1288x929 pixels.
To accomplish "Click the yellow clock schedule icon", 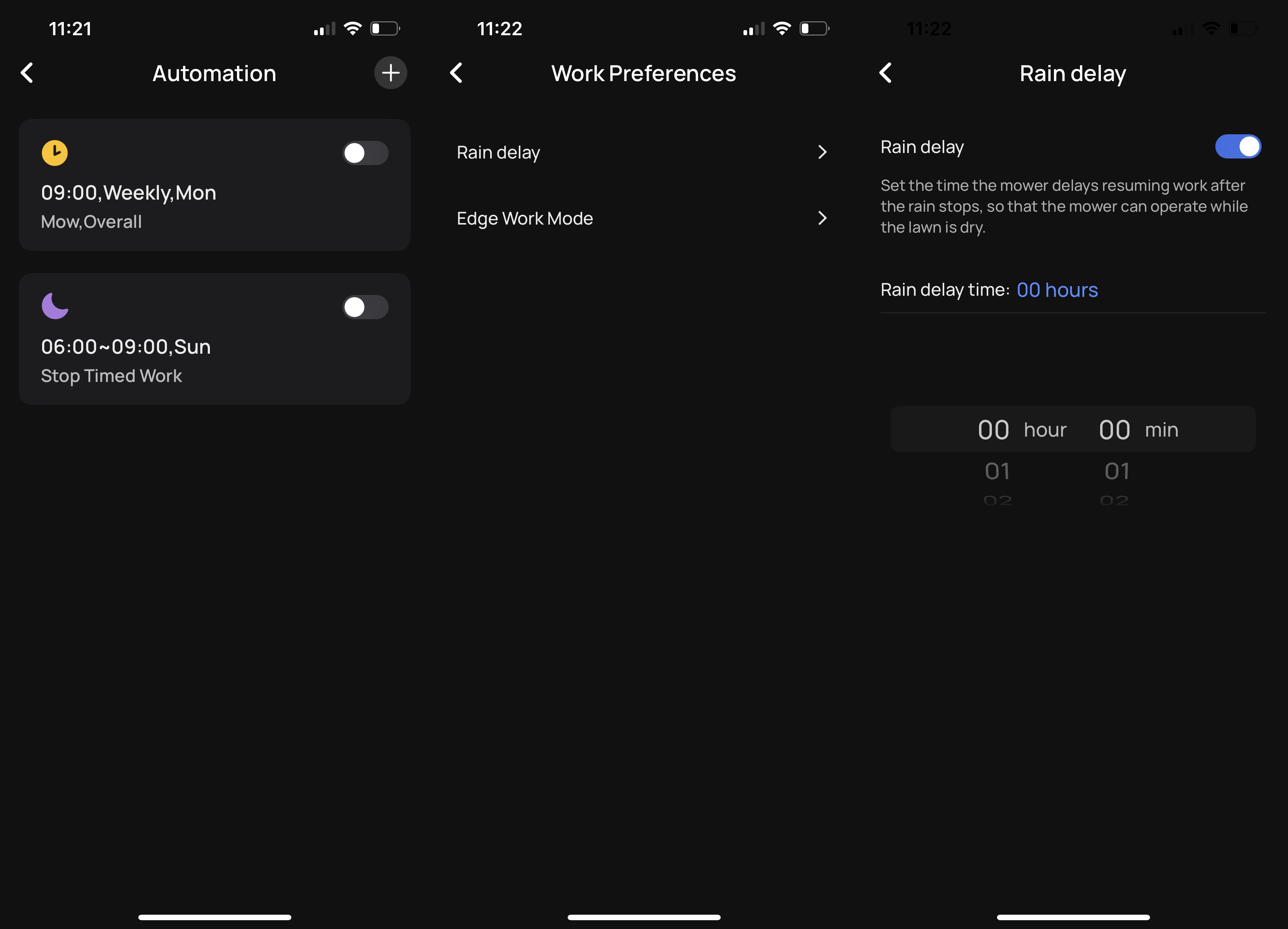I will pos(55,153).
